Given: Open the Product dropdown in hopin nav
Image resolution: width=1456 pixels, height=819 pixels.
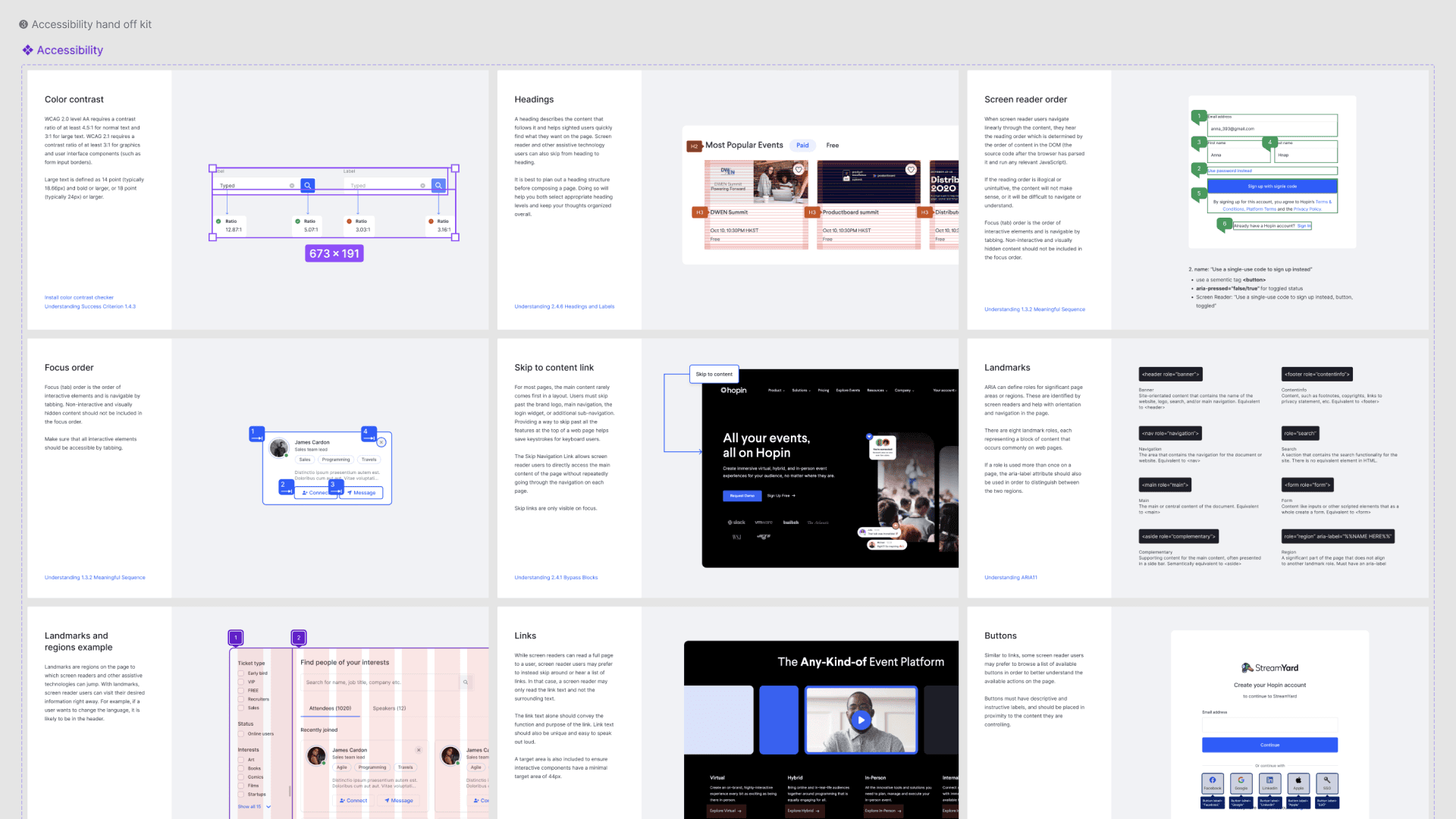Looking at the screenshot, I should 776,391.
